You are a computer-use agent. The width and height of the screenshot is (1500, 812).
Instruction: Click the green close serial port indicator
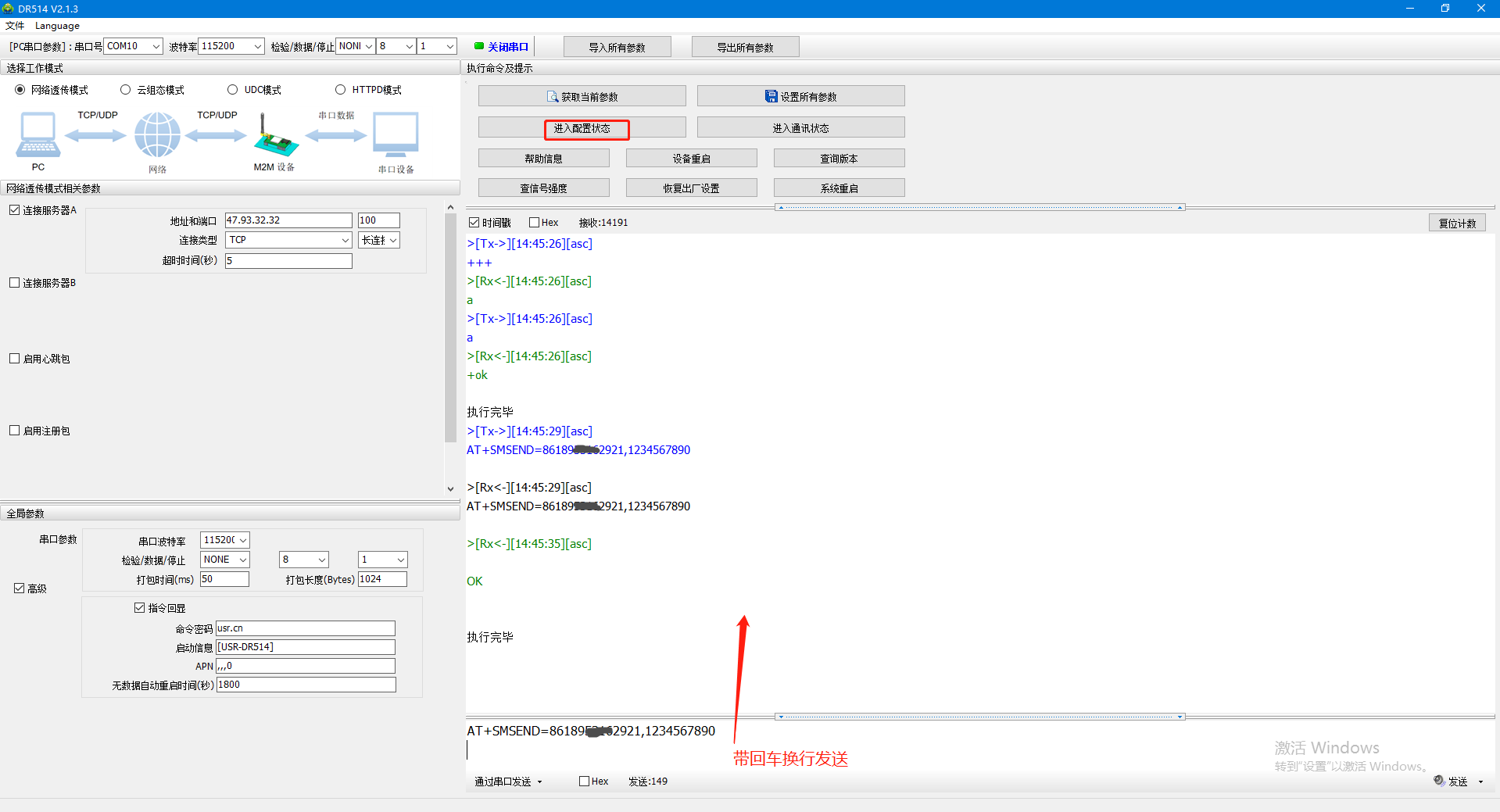pyautogui.click(x=479, y=46)
